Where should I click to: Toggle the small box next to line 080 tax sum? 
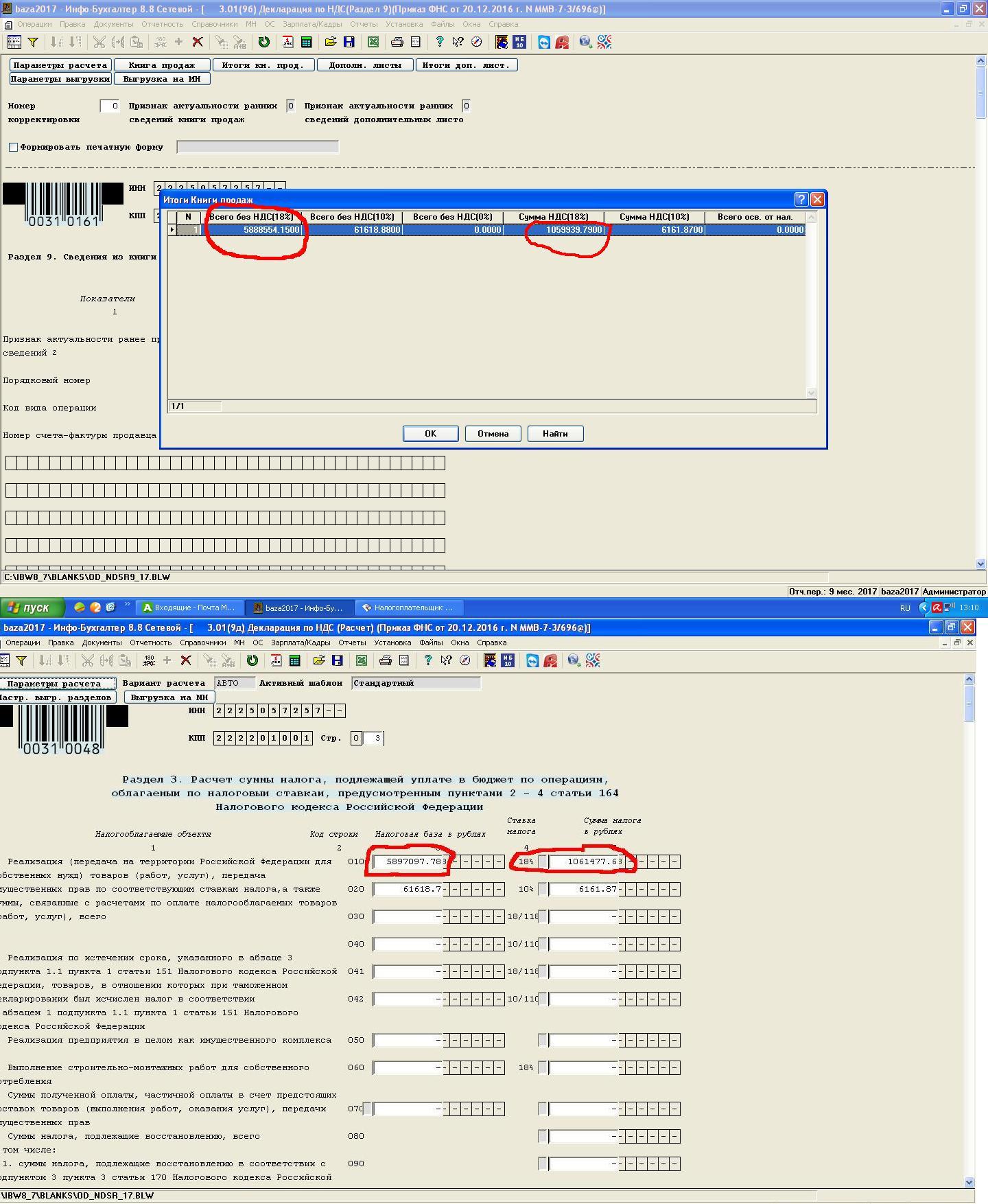[x=543, y=1136]
